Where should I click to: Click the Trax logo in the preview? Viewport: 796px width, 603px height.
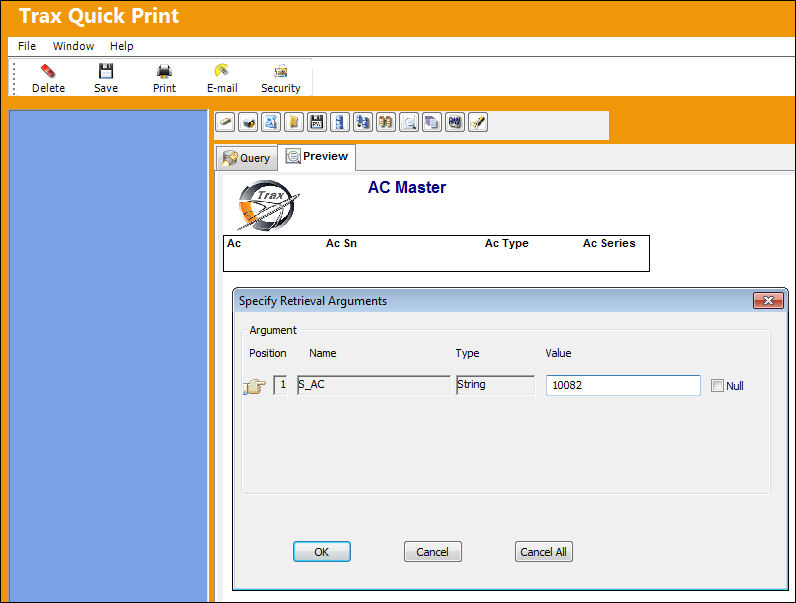(268, 206)
